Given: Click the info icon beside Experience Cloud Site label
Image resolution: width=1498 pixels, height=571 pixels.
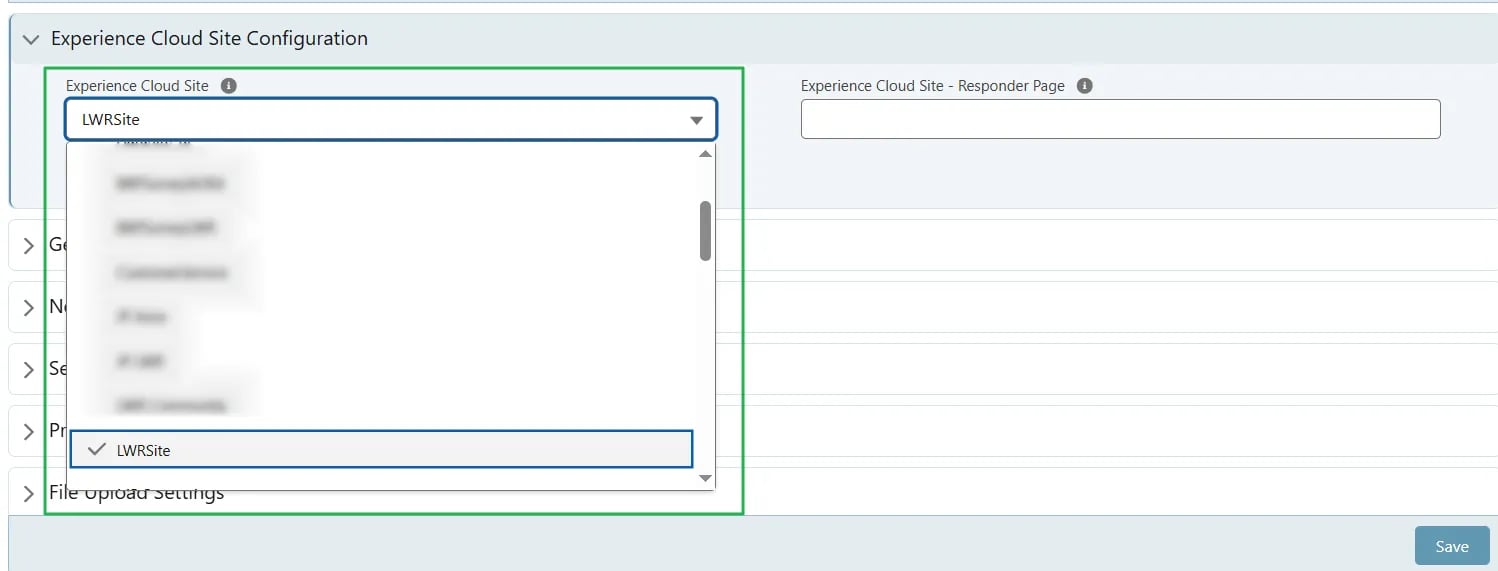Looking at the screenshot, I should click(x=228, y=86).
